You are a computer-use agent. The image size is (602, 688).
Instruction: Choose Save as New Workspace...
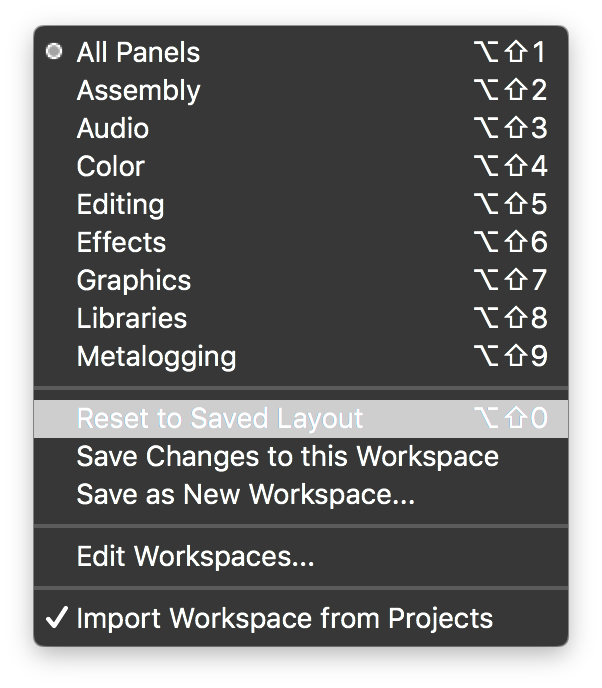(245, 495)
